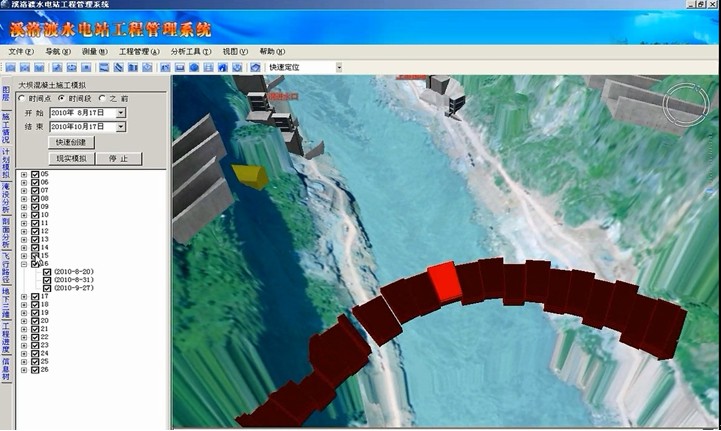Click the diagonal ruler measure toolbar icon

118,68
